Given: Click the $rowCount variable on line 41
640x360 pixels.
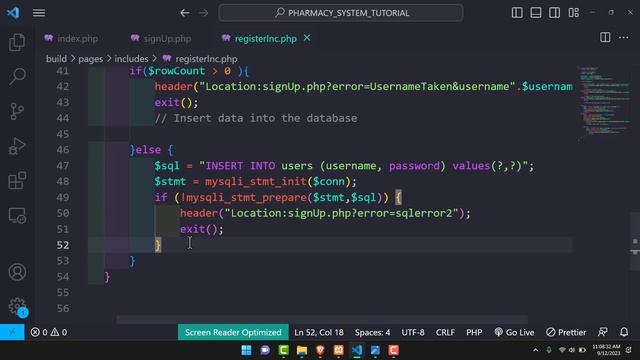Looking at the screenshot, I should pos(176,71).
